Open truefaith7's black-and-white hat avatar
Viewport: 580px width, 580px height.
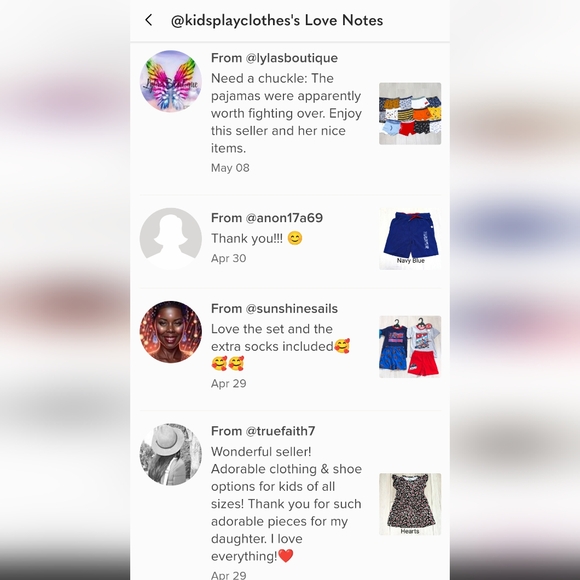coord(171,454)
